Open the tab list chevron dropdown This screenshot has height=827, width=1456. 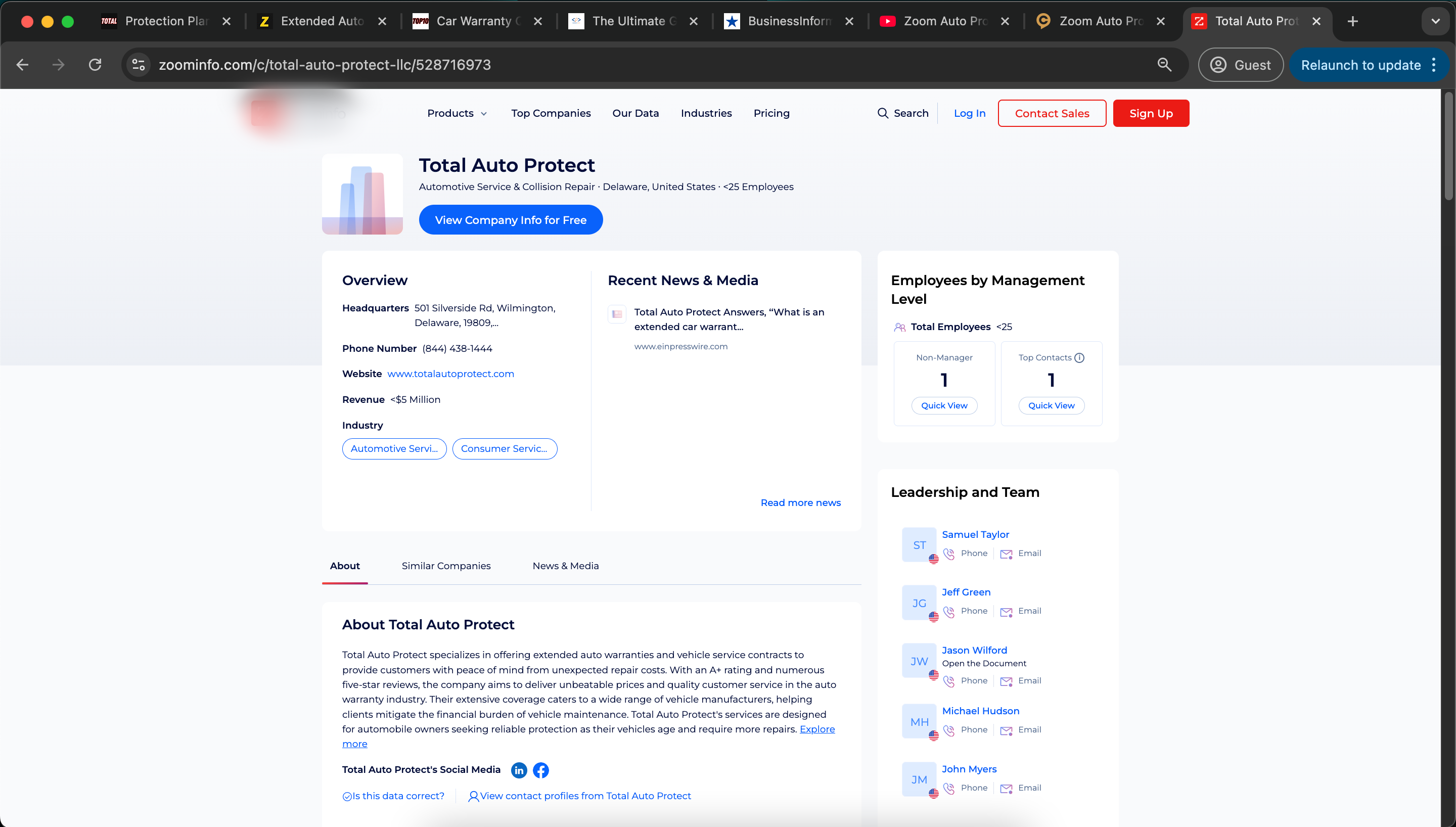(1435, 21)
